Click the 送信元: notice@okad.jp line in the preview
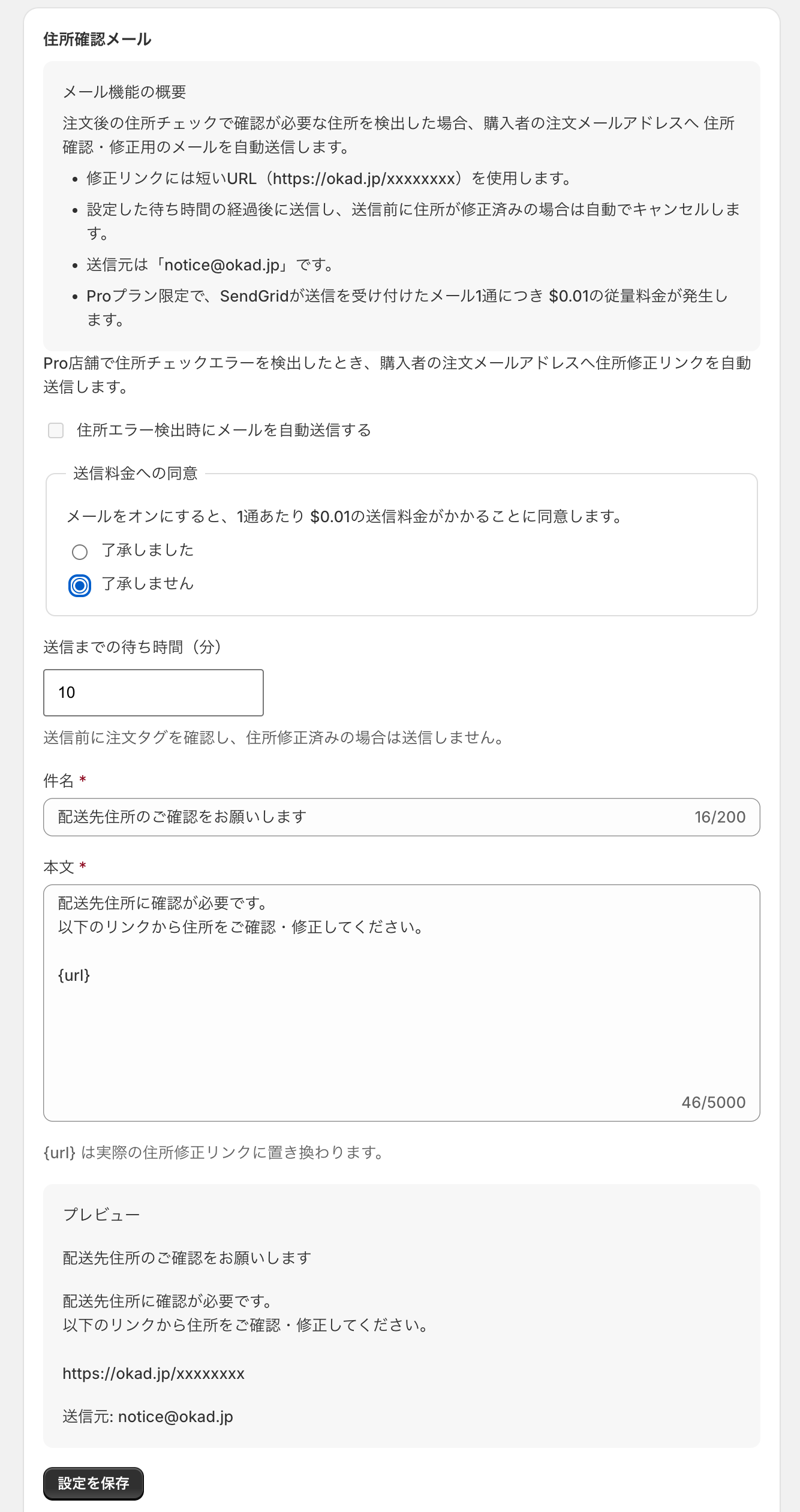 point(148,1417)
